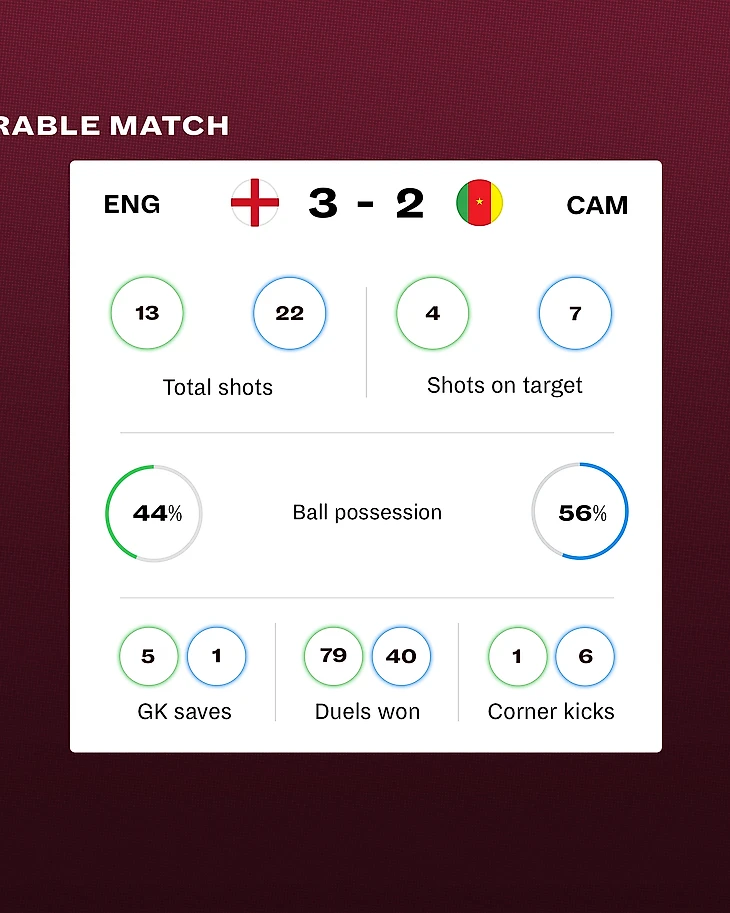Click England's 44% possession ring
Image resolution: width=730 pixels, height=913 pixels.
pyautogui.click(x=154, y=513)
